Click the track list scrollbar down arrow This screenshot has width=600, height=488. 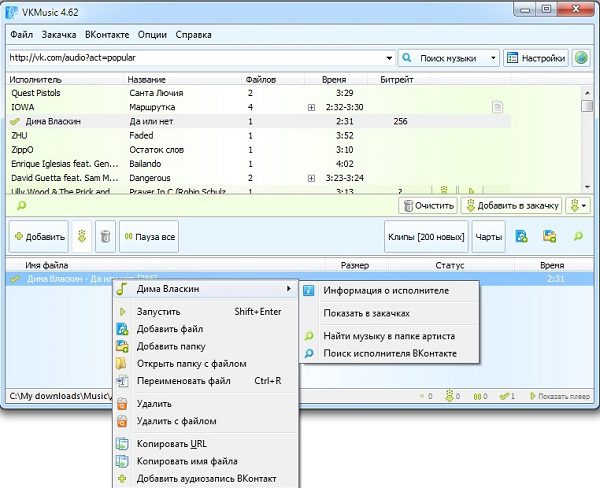tap(587, 187)
